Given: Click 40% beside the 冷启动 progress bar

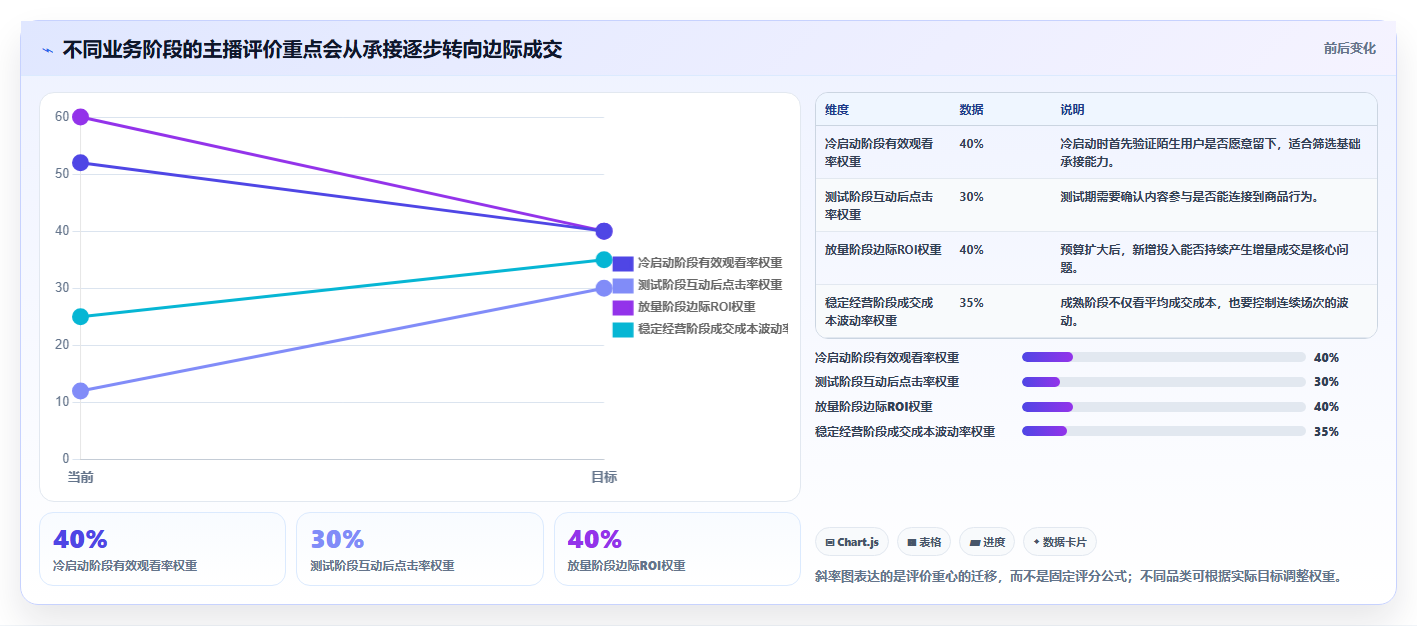Looking at the screenshot, I should click(1326, 357).
